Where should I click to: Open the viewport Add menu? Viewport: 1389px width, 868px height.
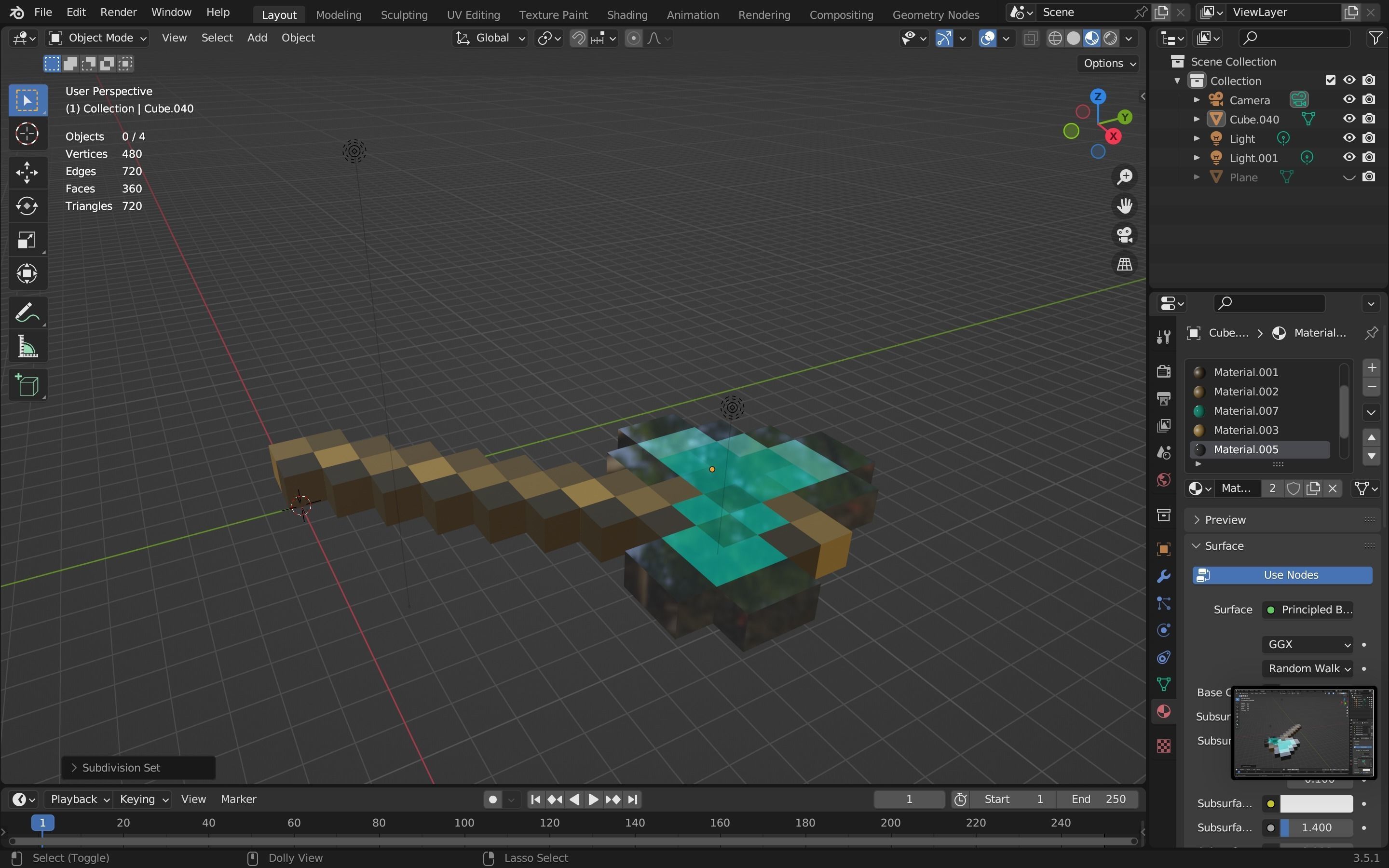(257, 38)
